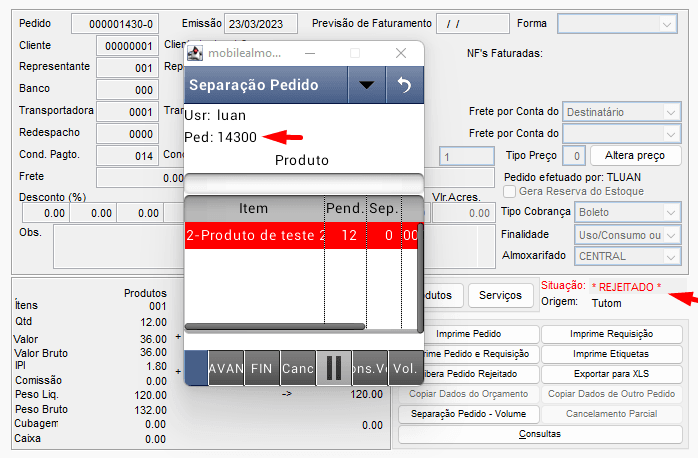Click the Exportar para XLS button
Screen dimensions: 698x458
(x=613, y=374)
